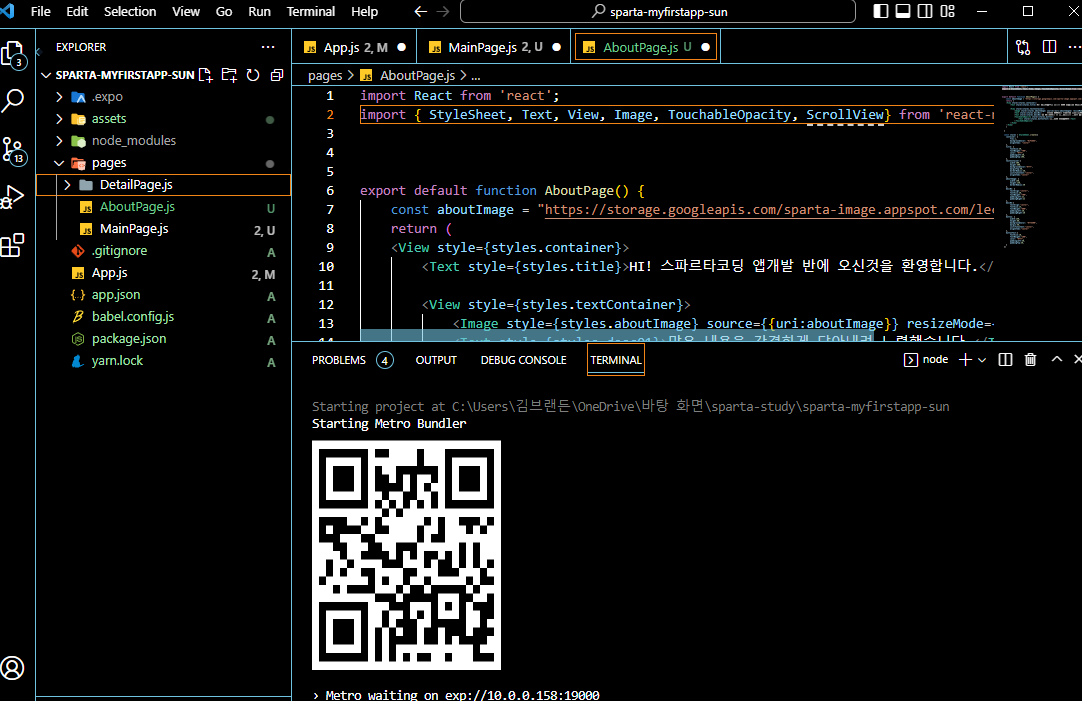Go forward with the navigation arrow
1082x701 pixels.
443,12
